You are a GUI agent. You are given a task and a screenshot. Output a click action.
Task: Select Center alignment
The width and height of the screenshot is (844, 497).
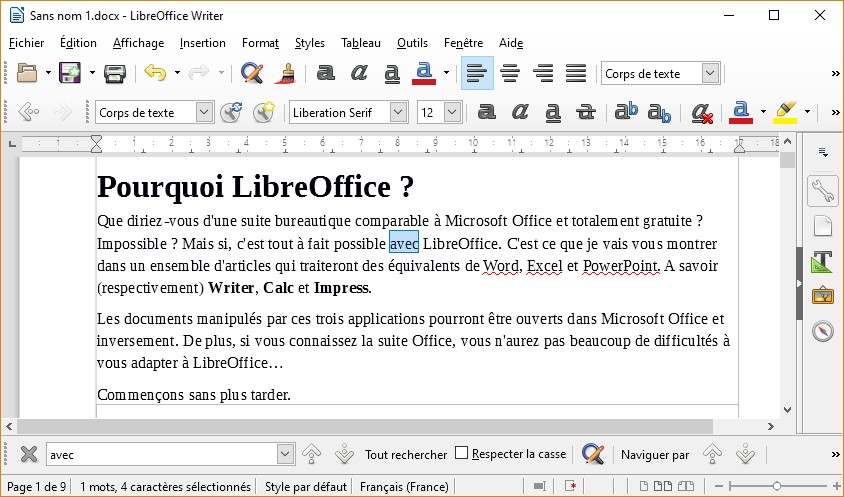[510, 73]
